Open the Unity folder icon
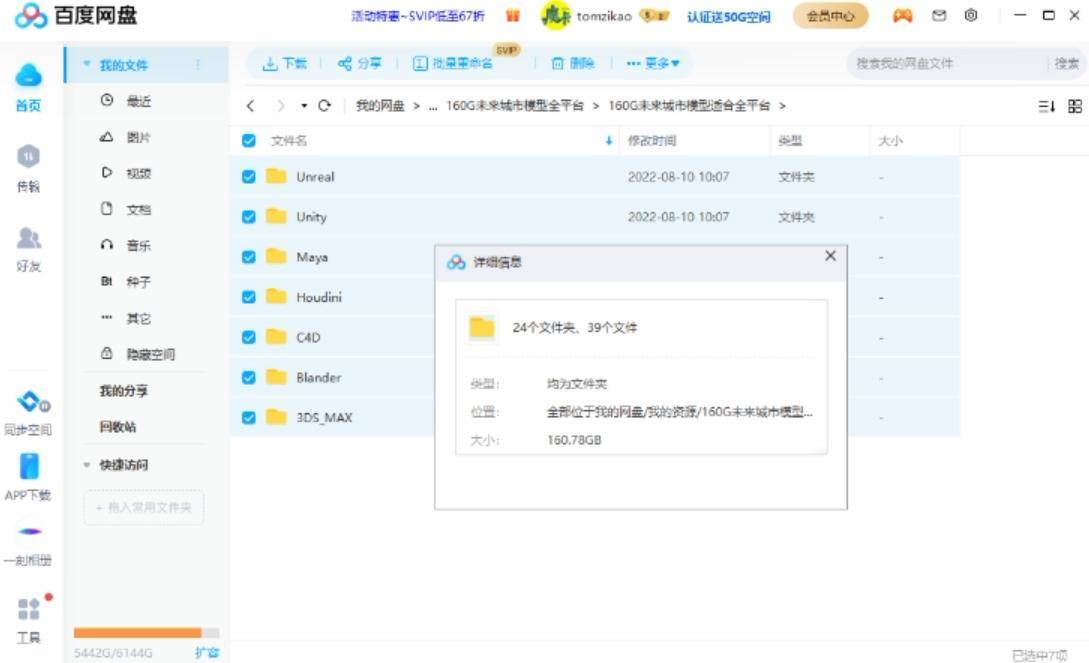 coord(276,216)
